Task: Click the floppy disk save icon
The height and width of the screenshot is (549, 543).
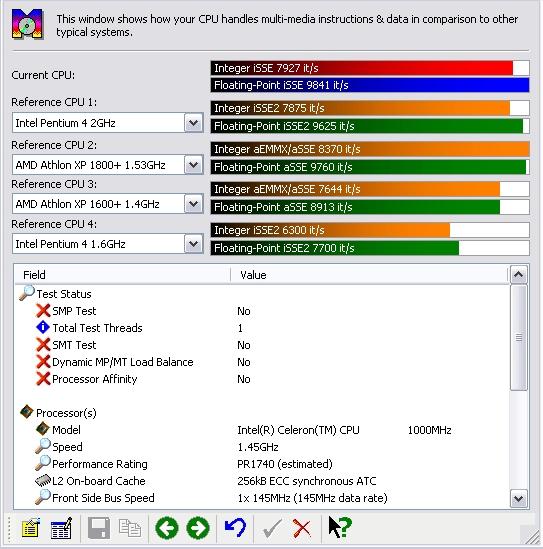Action: 99,528
